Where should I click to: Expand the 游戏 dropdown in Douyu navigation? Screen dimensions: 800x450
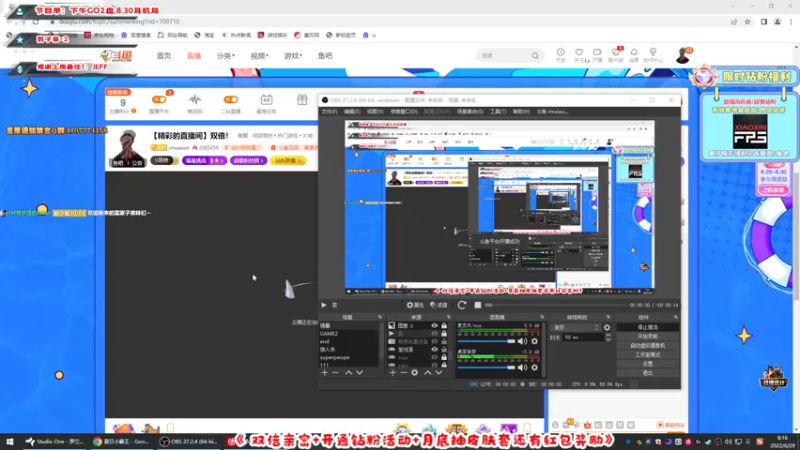[x=293, y=56]
